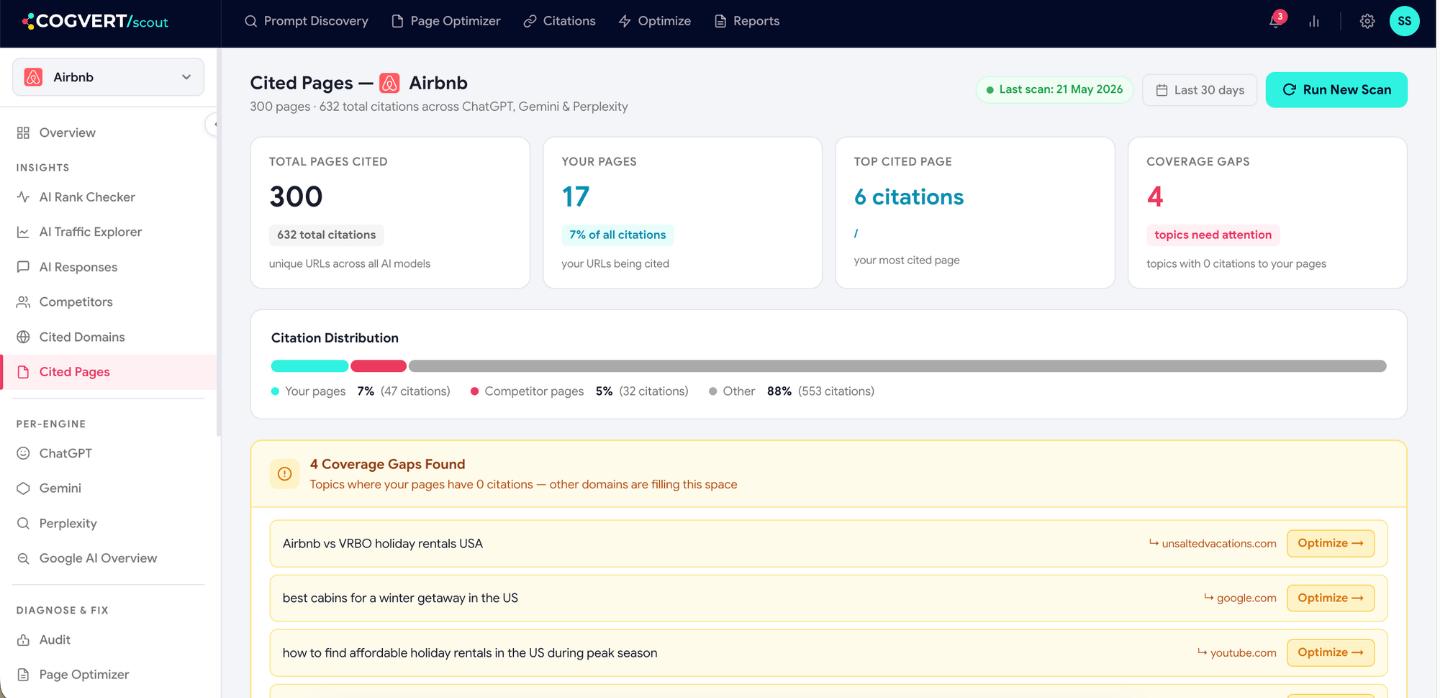Image resolution: width=1440 pixels, height=698 pixels.
Task: Click the sidebar Page Optimizer file icon
Action: (x=23, y=675)
